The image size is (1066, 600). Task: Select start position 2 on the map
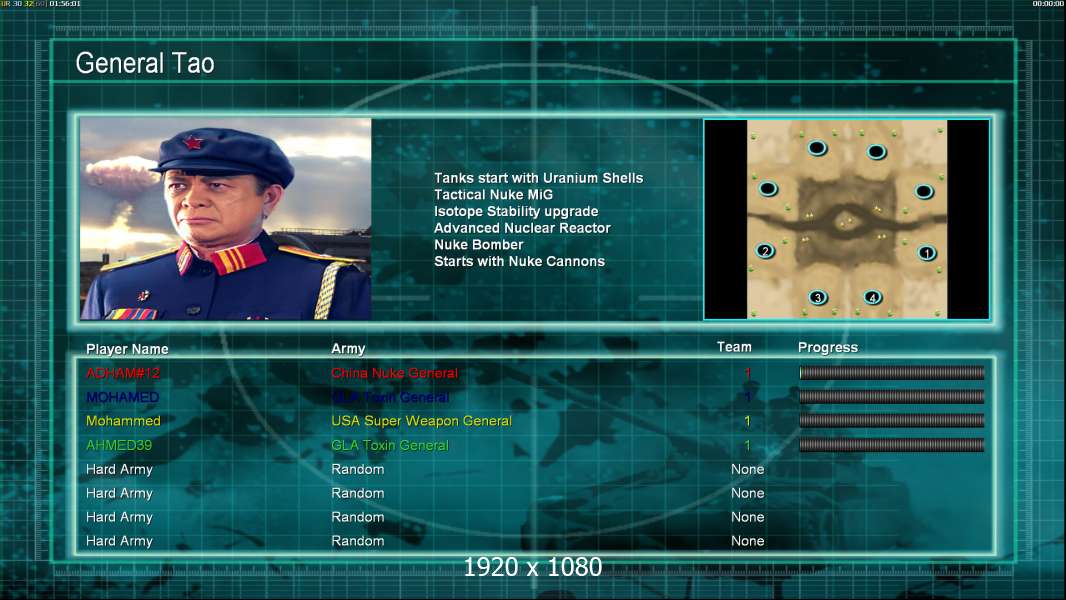pos(766,251)
